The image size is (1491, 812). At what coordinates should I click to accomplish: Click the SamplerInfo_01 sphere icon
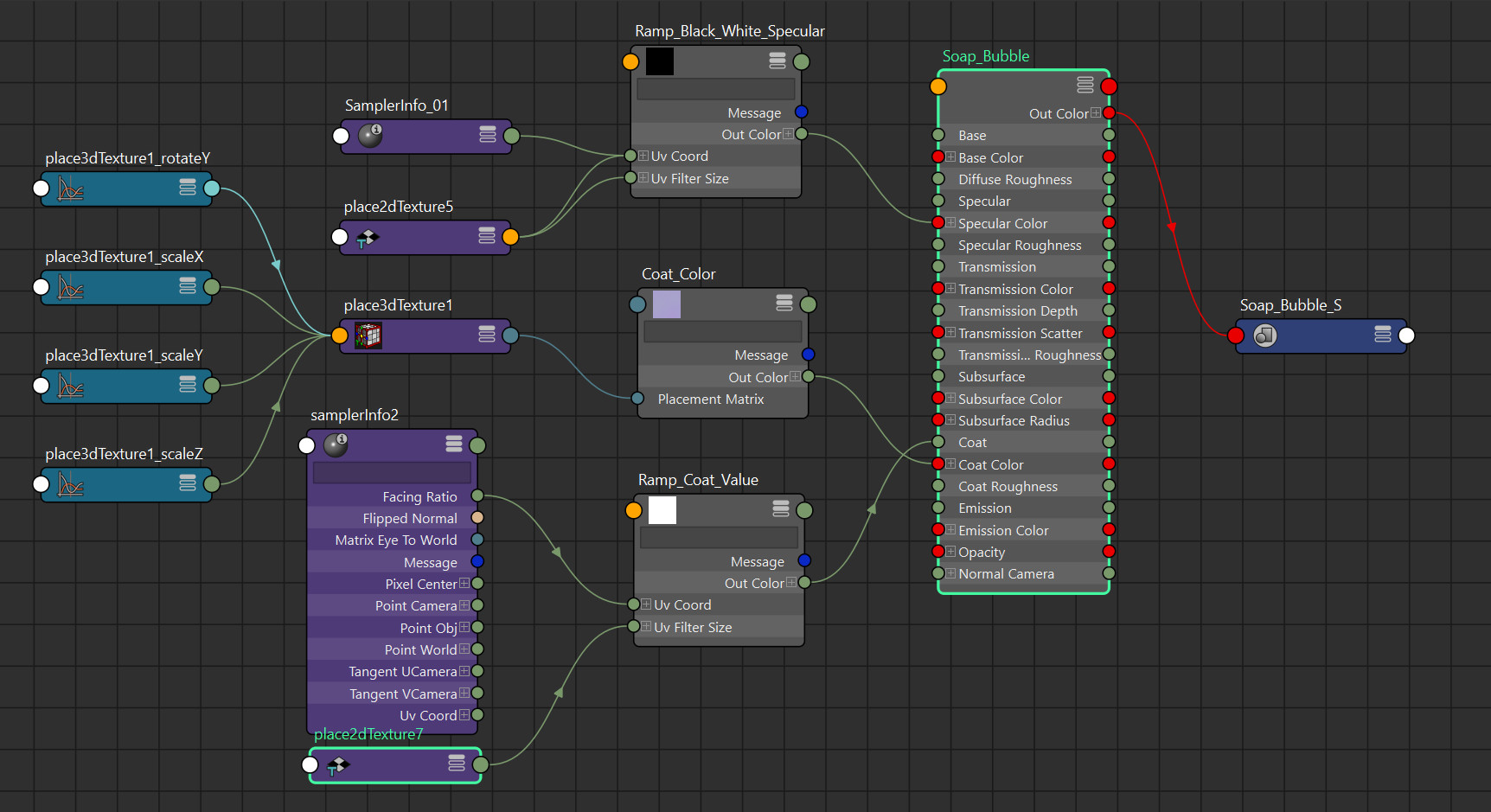pos(369,136)
